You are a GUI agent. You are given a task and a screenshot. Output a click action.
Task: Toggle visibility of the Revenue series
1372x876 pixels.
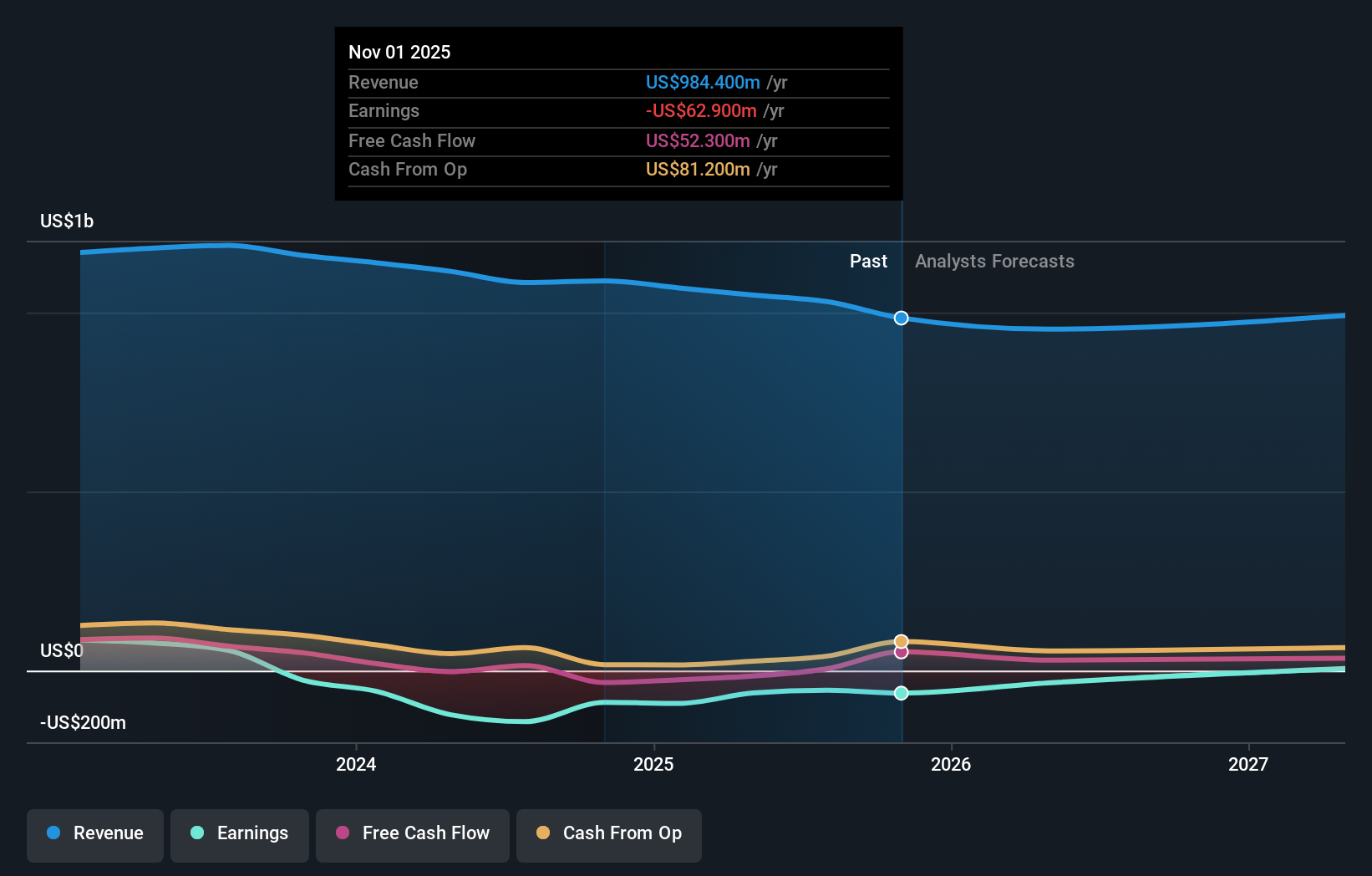tap(94, 835)
